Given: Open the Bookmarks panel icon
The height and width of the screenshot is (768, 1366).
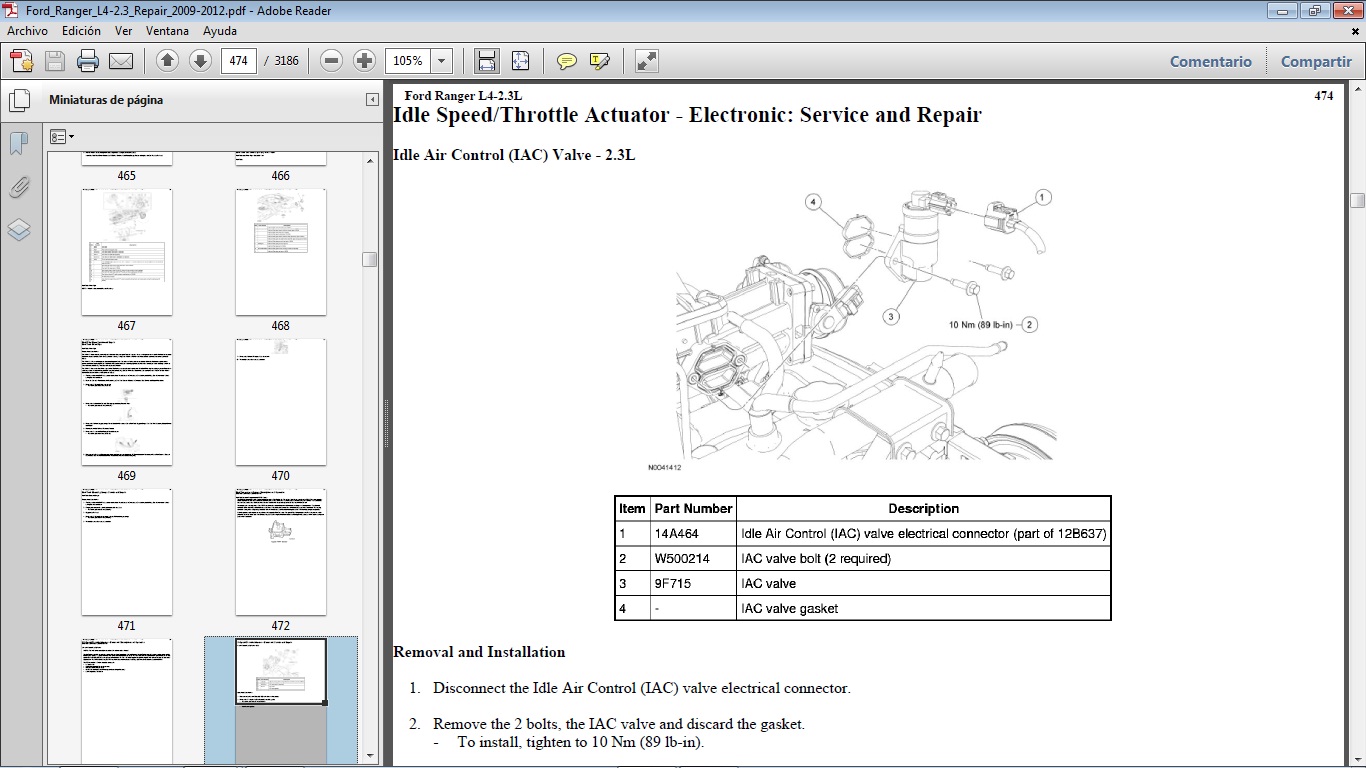Looking at the screenshot, I should [x=19, y=144].
